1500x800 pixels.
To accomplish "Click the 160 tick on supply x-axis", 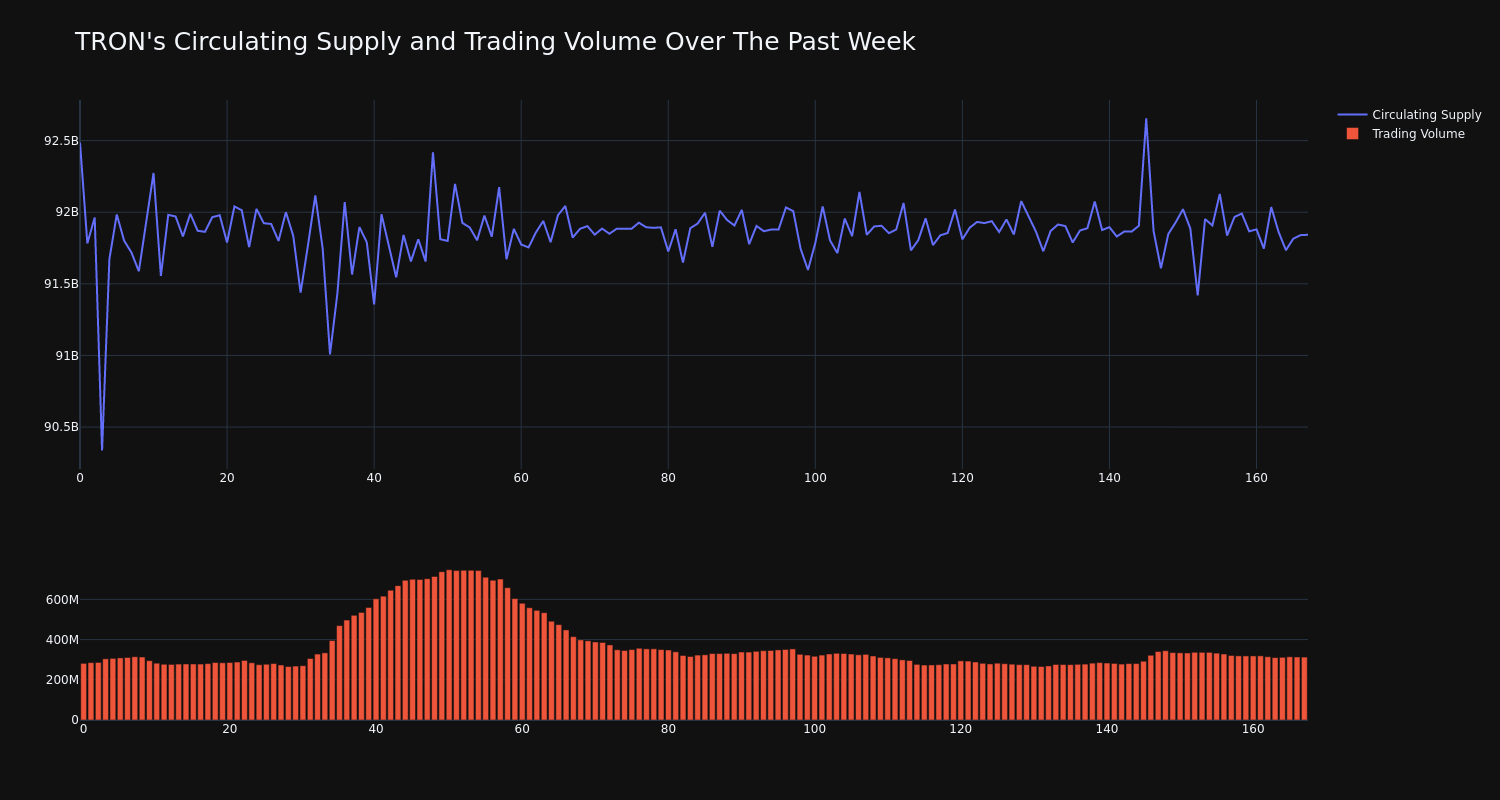I will coord(1256,478).
